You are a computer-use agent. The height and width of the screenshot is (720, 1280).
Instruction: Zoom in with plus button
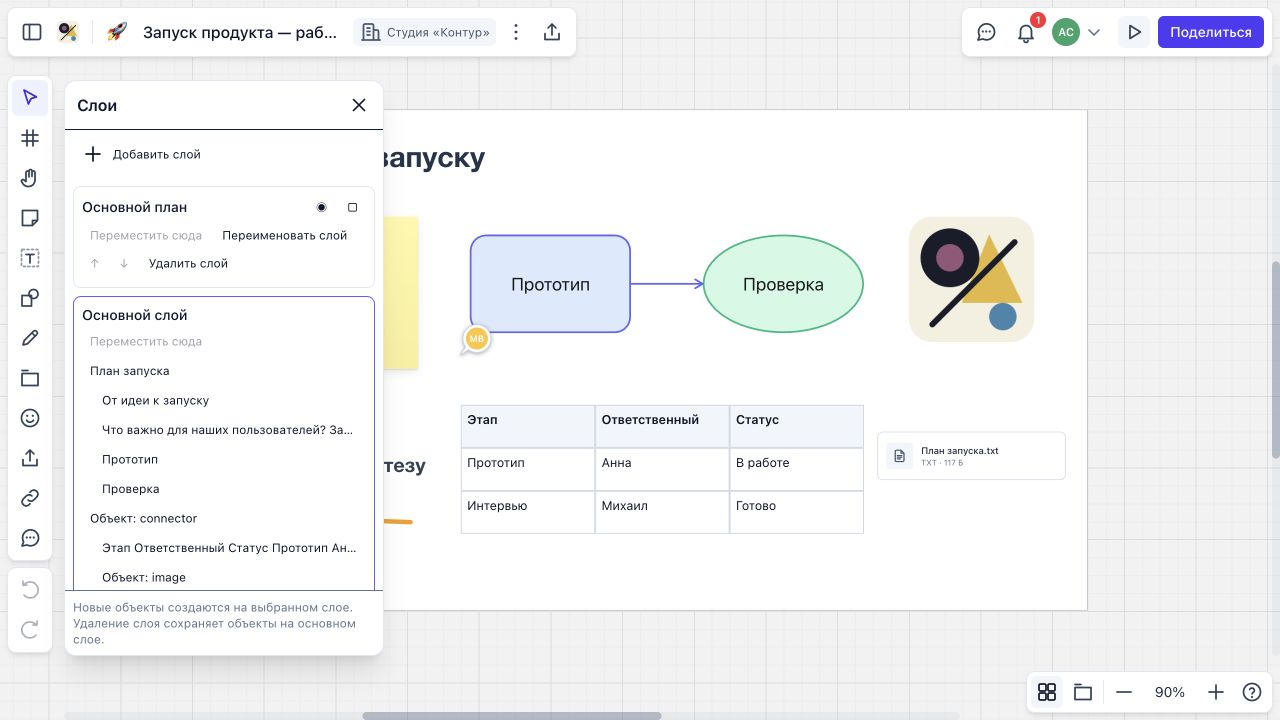[1216, 692]
